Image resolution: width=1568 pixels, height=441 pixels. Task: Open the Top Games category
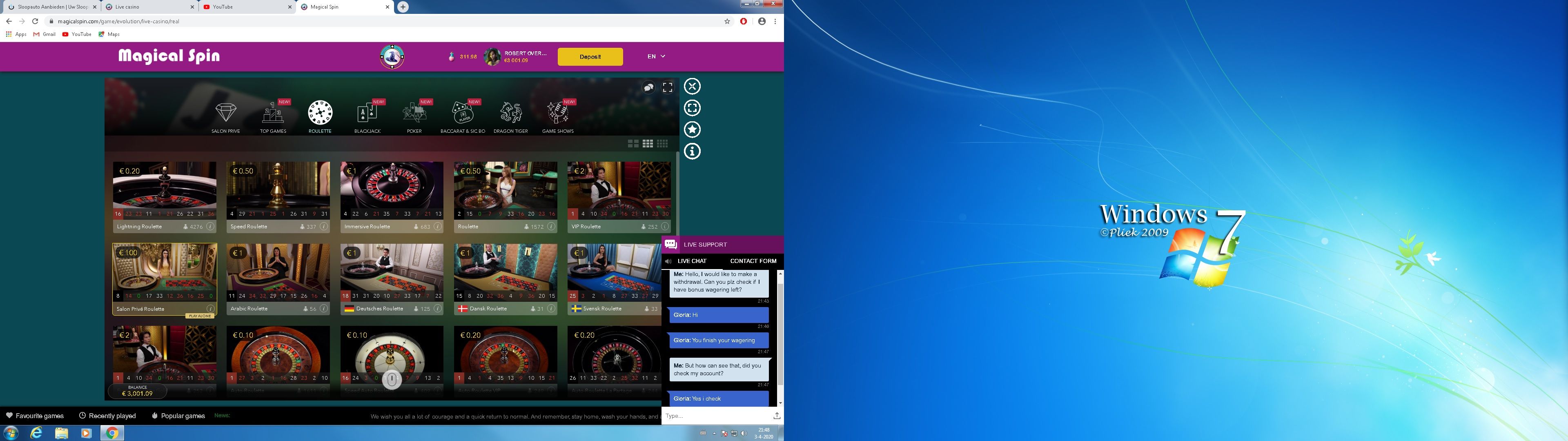[x=273, y=117]
